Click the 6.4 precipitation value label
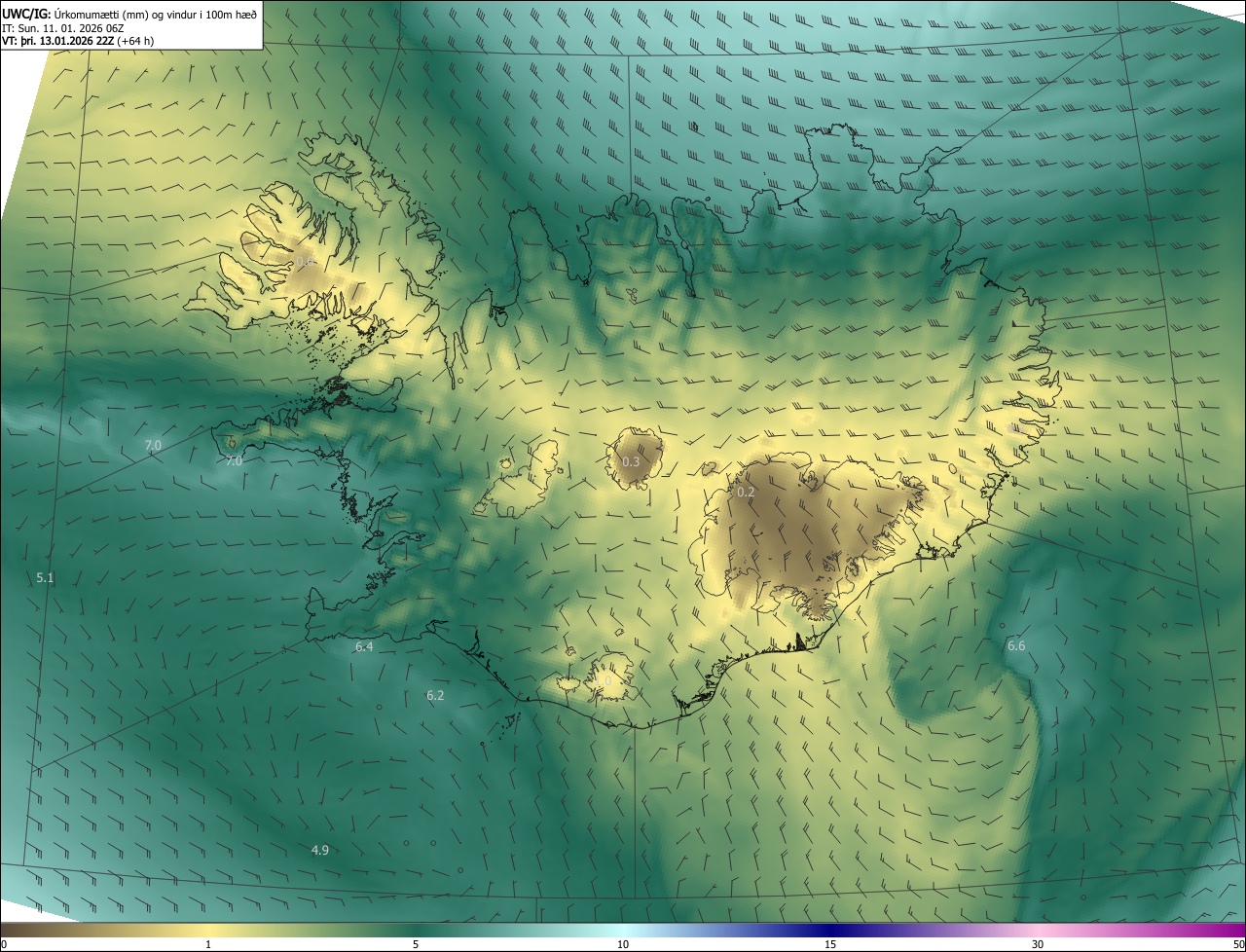 [x=364, y=646]
